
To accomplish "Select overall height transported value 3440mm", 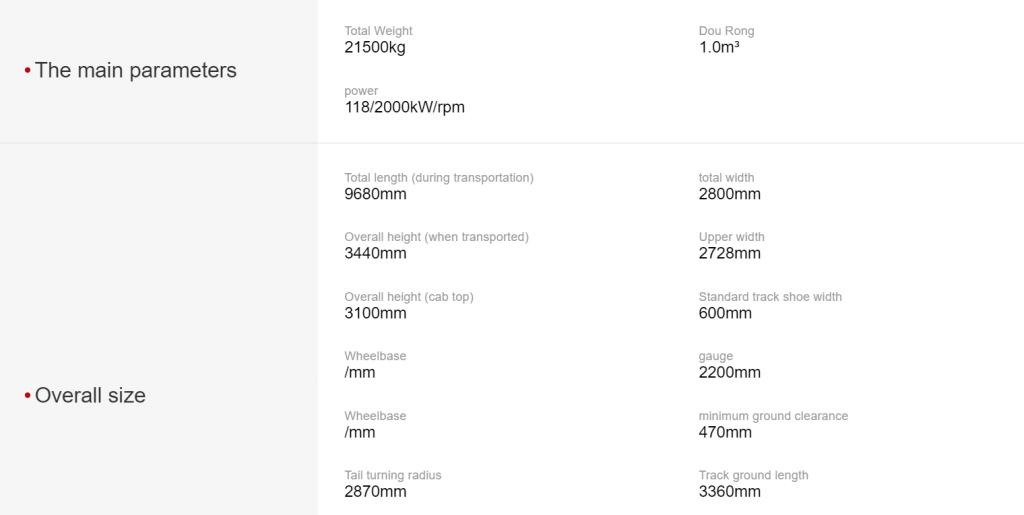I will tap(376, 254).
